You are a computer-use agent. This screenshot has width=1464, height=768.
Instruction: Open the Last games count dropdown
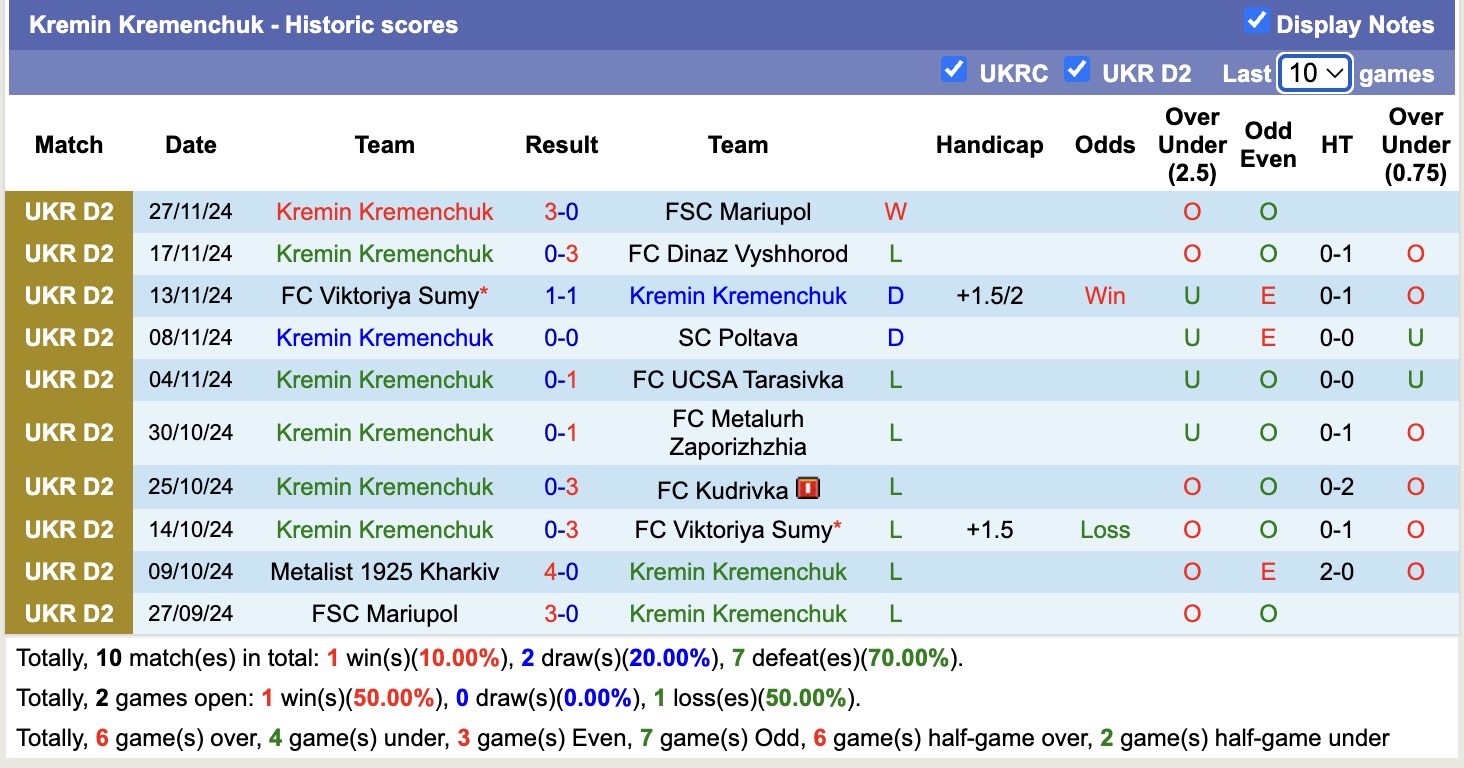pyautogui.click(x=1314, y=72)
